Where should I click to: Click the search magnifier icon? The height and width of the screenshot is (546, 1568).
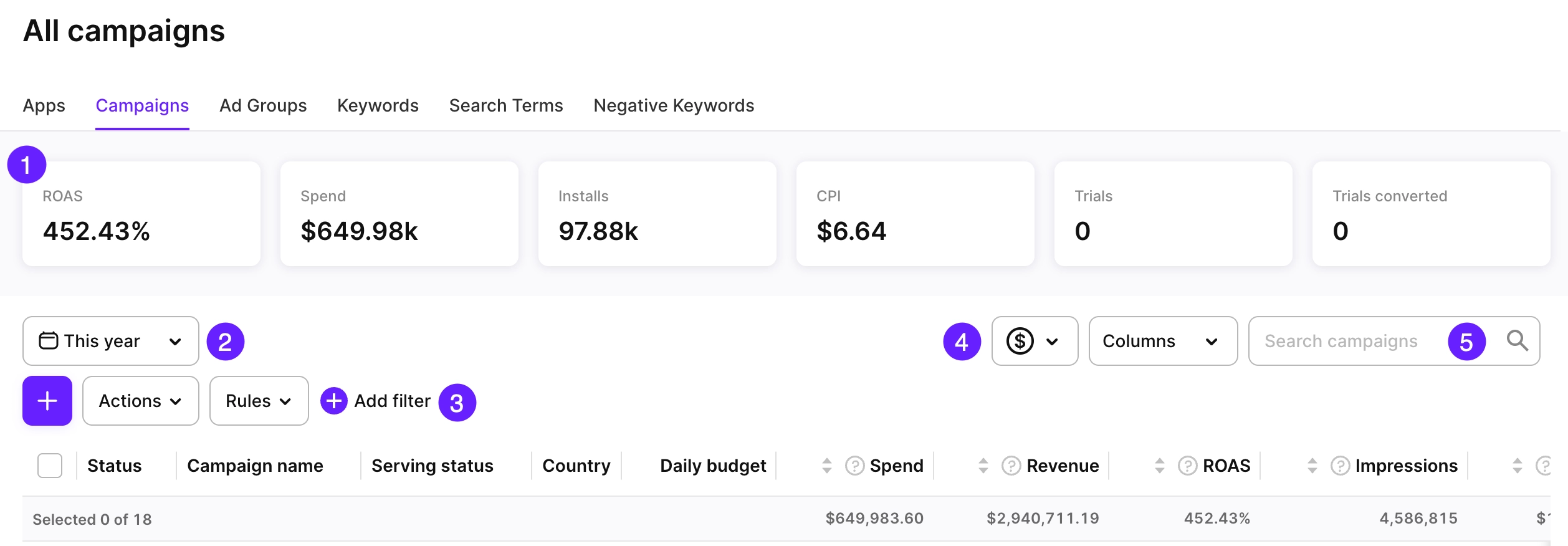[x=1517, y=341]
